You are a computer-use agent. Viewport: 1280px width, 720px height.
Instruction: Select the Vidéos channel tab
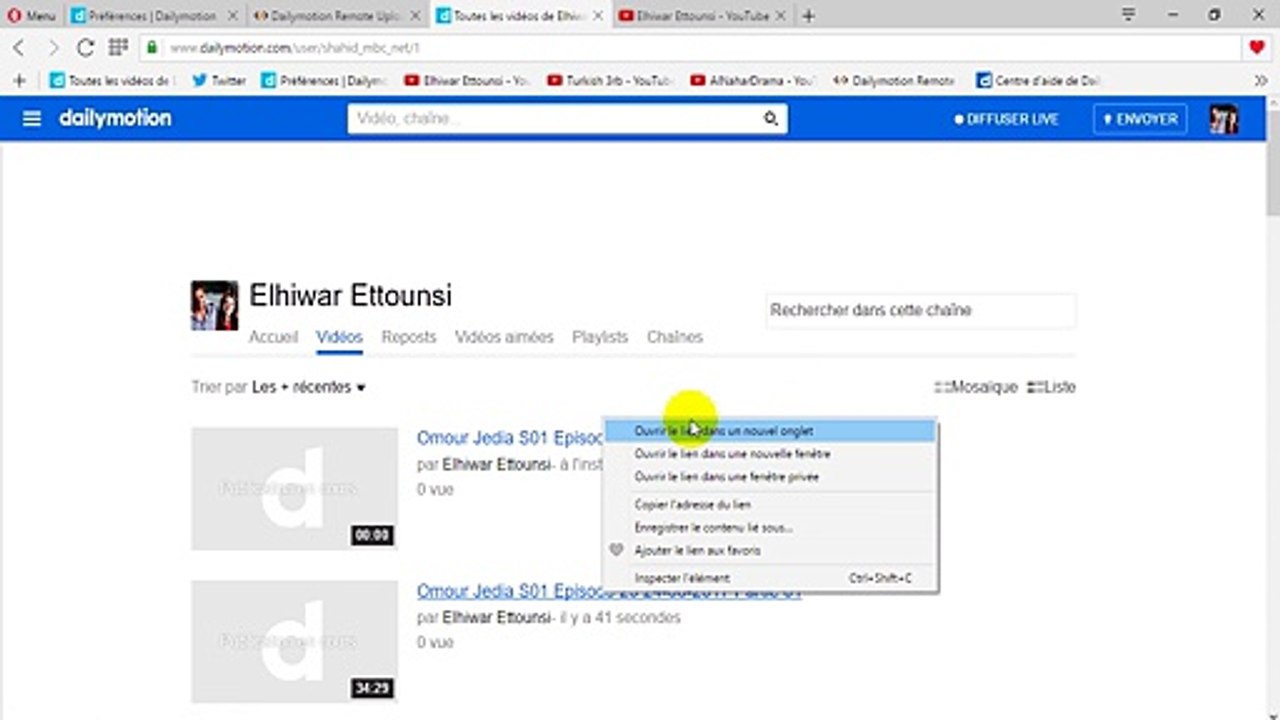tap(339, 337)
